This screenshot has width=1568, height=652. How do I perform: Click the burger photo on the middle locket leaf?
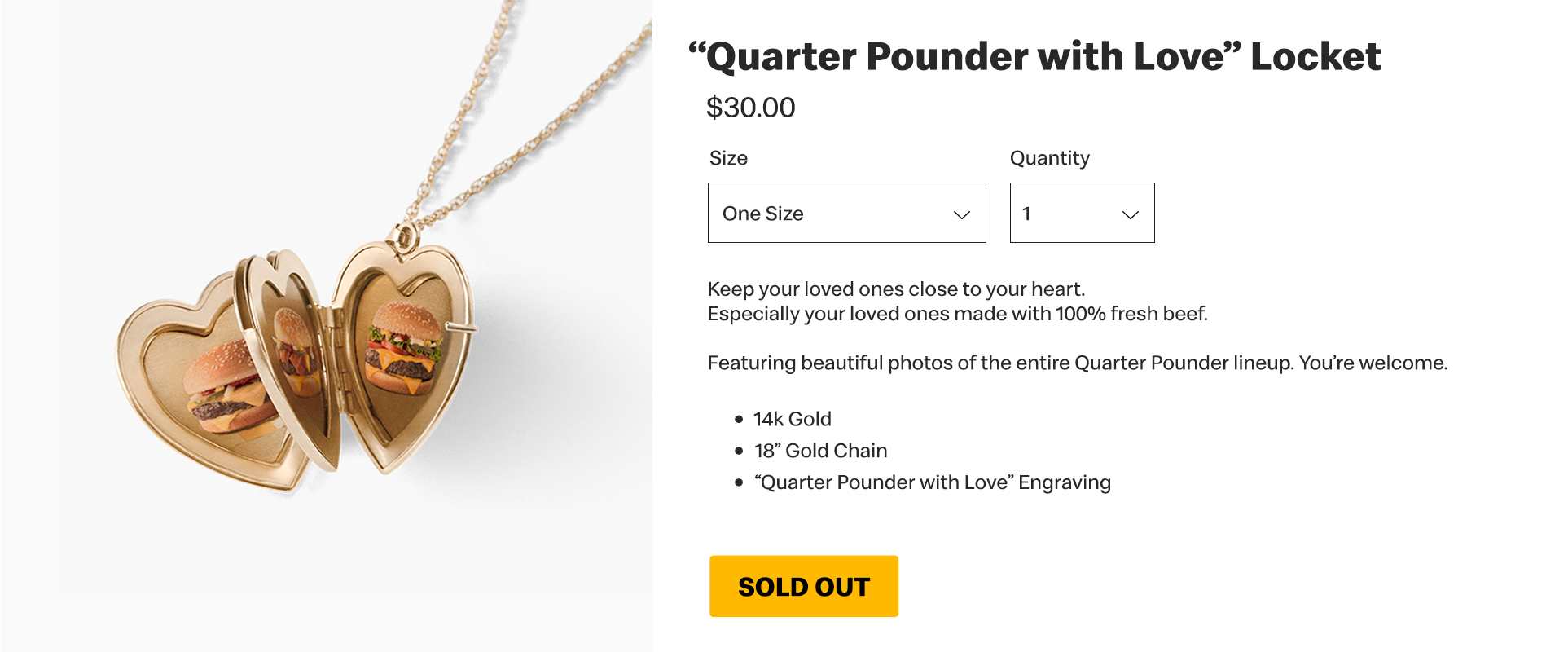[x=295, y=350]
